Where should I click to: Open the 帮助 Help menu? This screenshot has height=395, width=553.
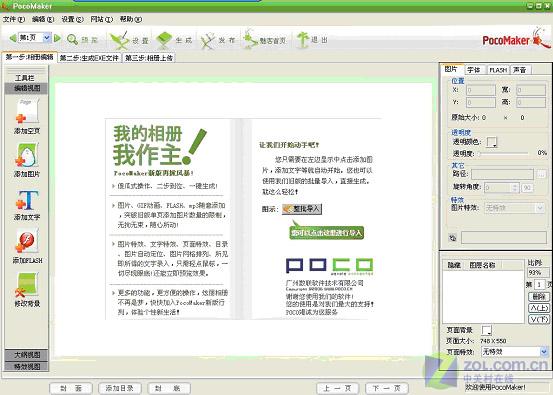tap(130, 19)
